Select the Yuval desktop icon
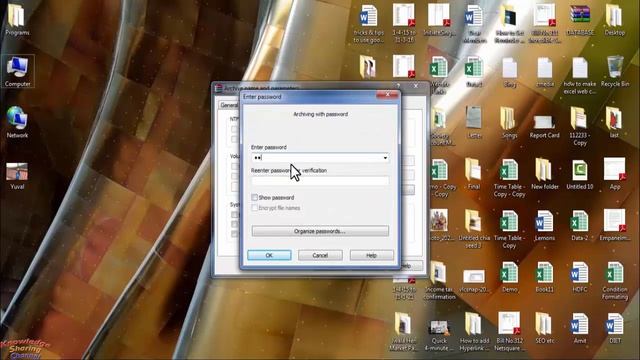 click(17, 176)
